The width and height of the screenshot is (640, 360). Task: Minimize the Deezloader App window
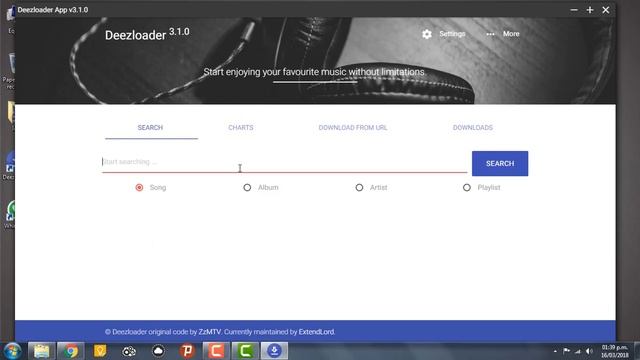[x=574, y=10]
